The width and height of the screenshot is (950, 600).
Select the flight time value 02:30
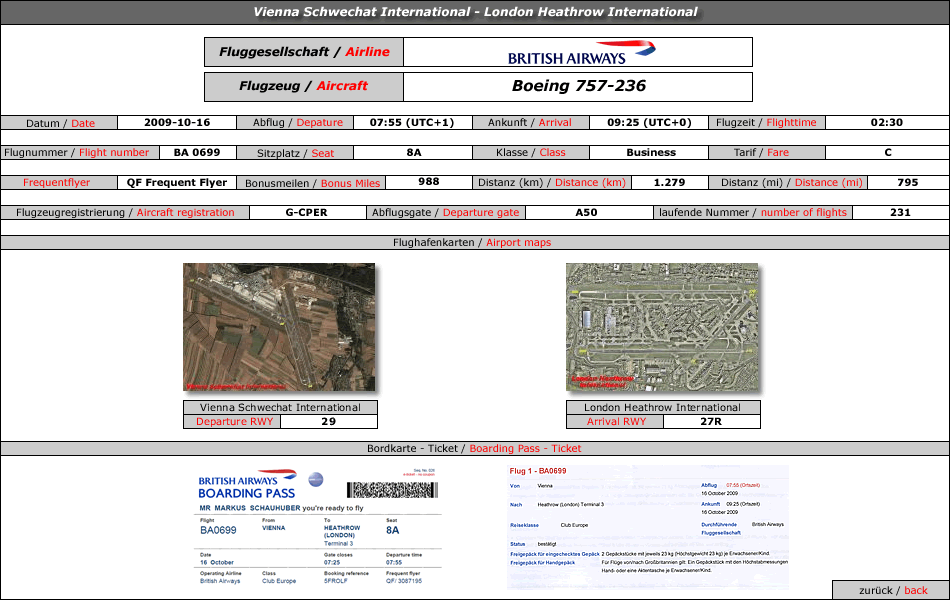pyautogui.click(x=887, y=122)
